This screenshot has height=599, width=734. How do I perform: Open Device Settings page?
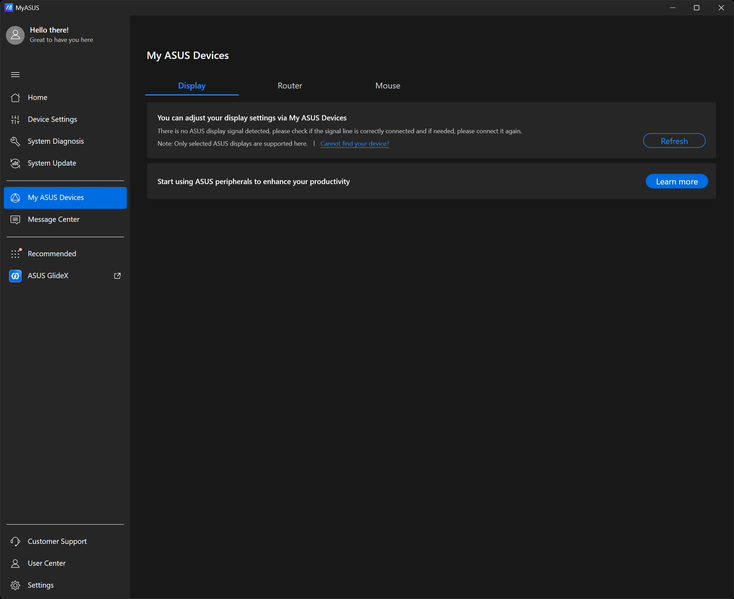(65, 119)
